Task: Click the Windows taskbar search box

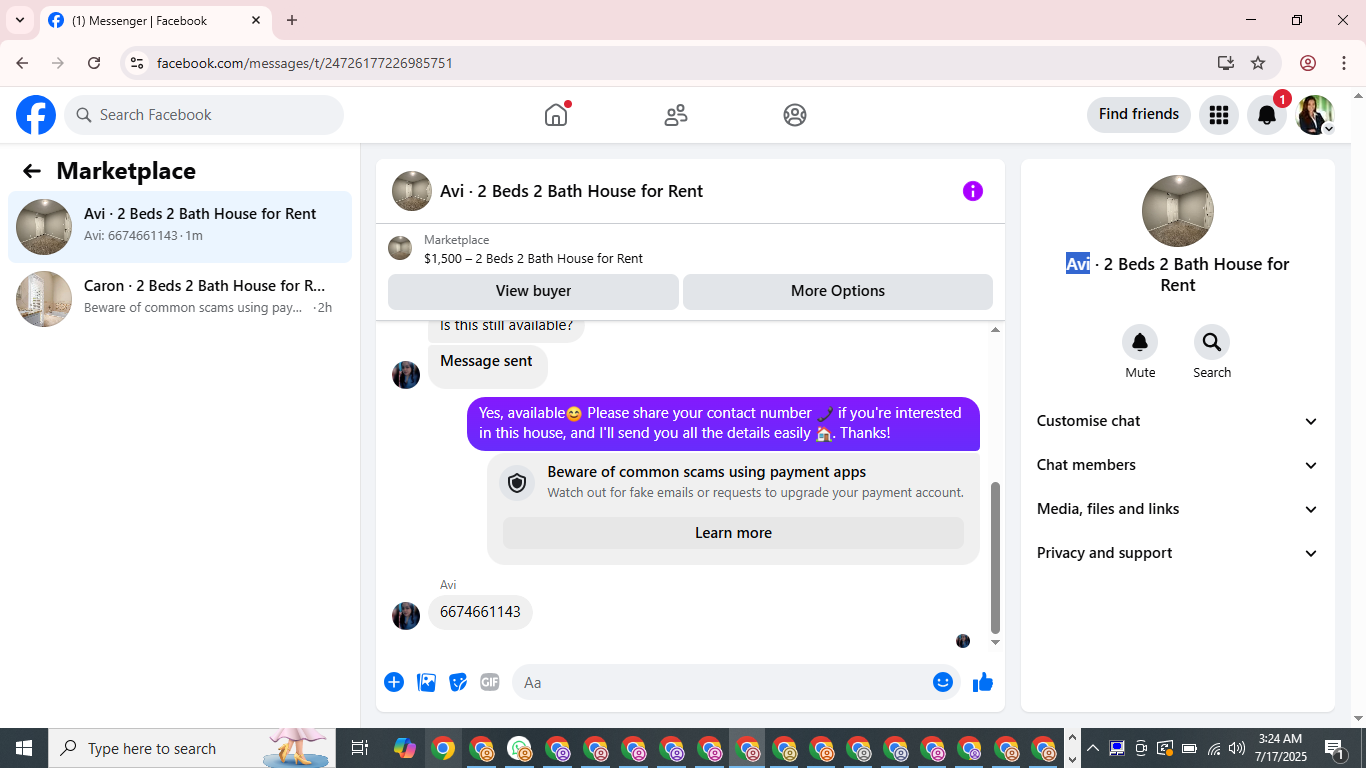Action: pyautogui.click(x=190, y=748)
